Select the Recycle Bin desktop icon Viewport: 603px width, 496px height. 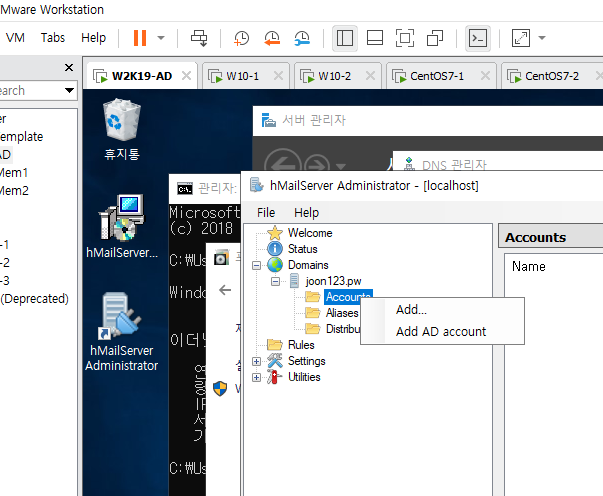coord(122,130)
